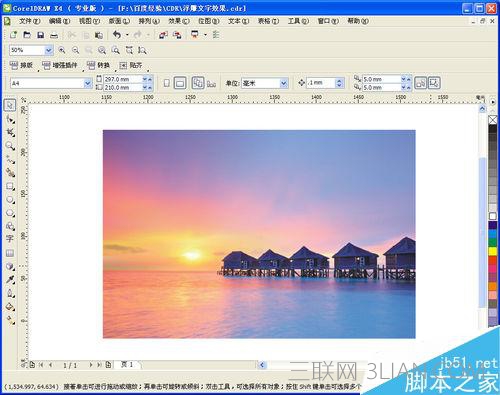This screenshot has height=395, width=500.
Task: Select the Freehand tool in the toolbox
Action: click(x=10, y=159)
